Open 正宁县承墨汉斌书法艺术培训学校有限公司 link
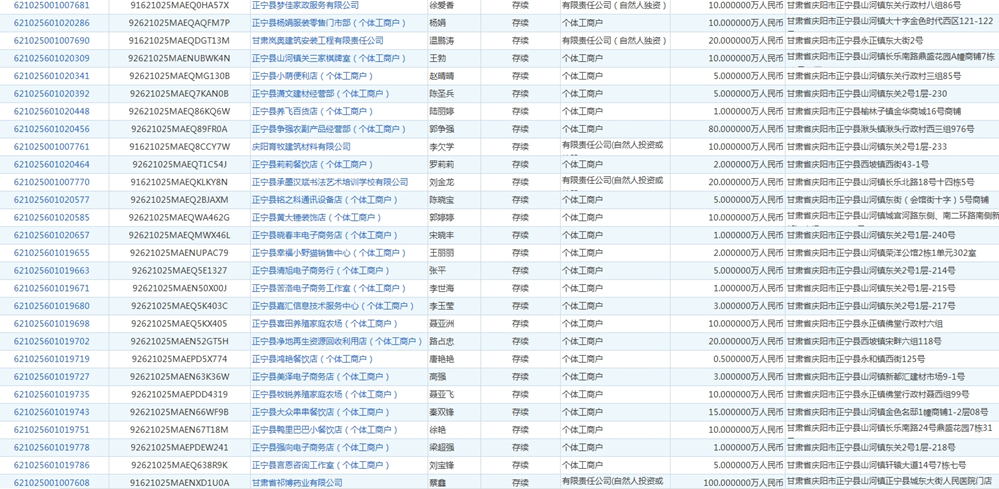 [x=329, y=182]
